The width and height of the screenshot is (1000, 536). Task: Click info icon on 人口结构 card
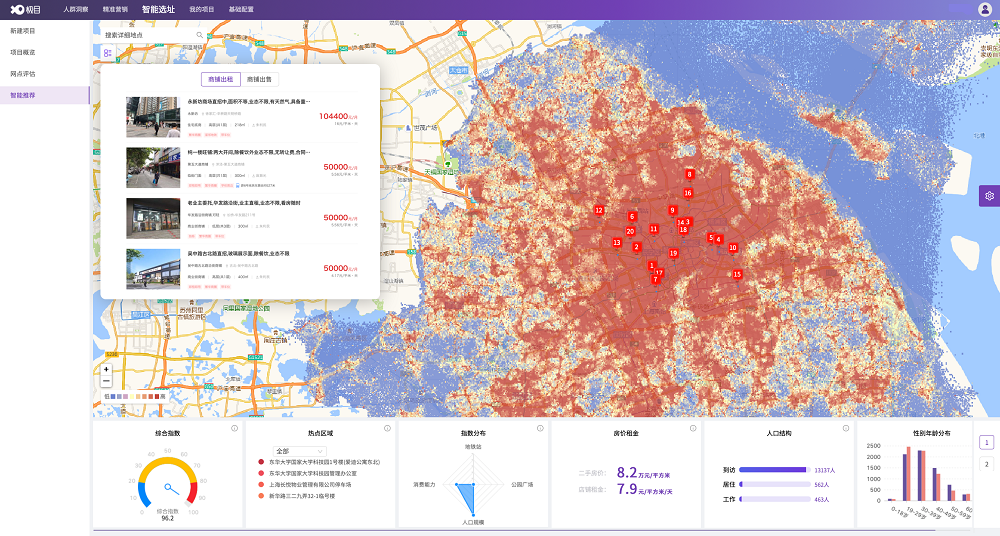click(x=845, y=428)
